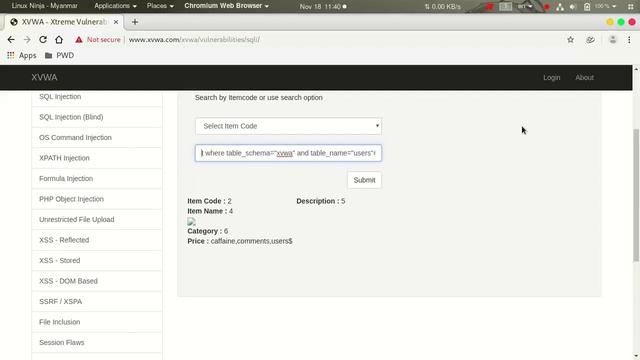Click the Description : 5 result
The width and height of the screenshot is (640, 360).
[321, 201]
